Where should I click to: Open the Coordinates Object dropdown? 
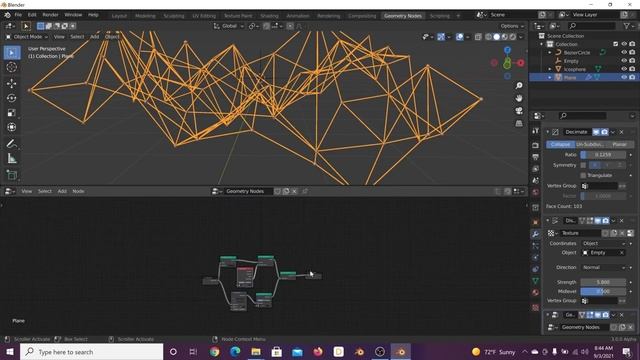click(x=604, y=243)
